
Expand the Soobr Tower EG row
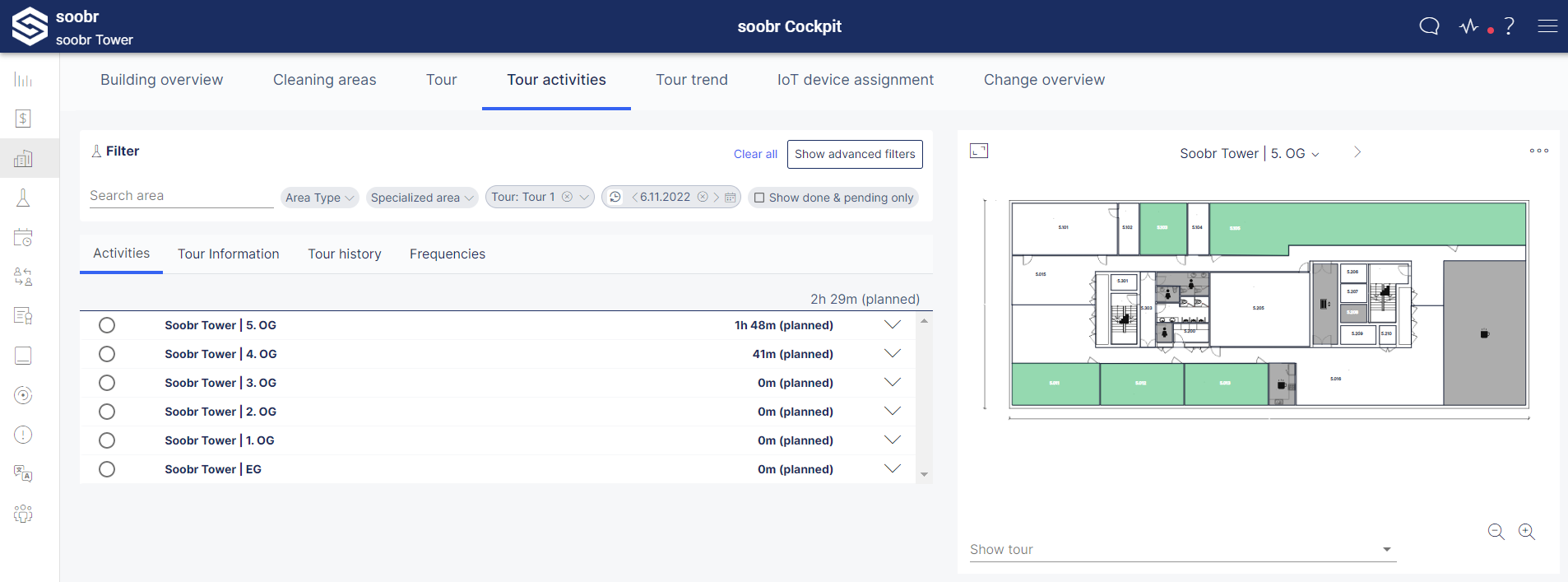point(893,469)
